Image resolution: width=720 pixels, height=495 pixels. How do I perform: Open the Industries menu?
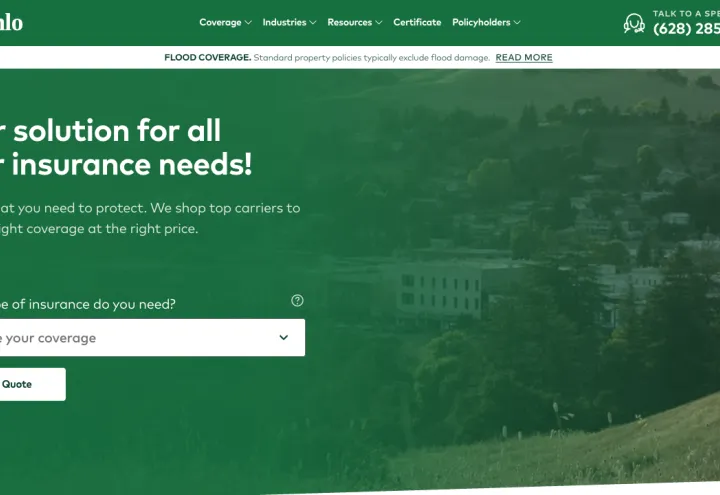[x=289, y=22]
